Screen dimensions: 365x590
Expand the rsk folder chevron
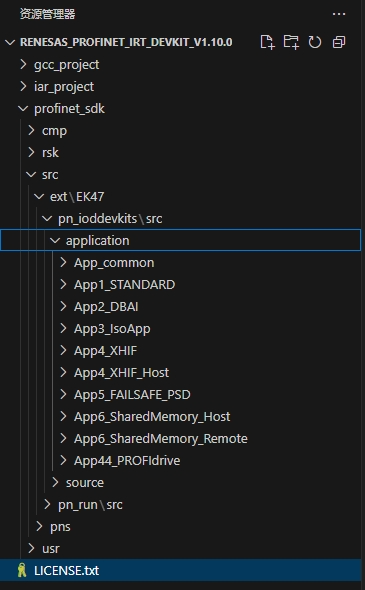tap(31, 152)
